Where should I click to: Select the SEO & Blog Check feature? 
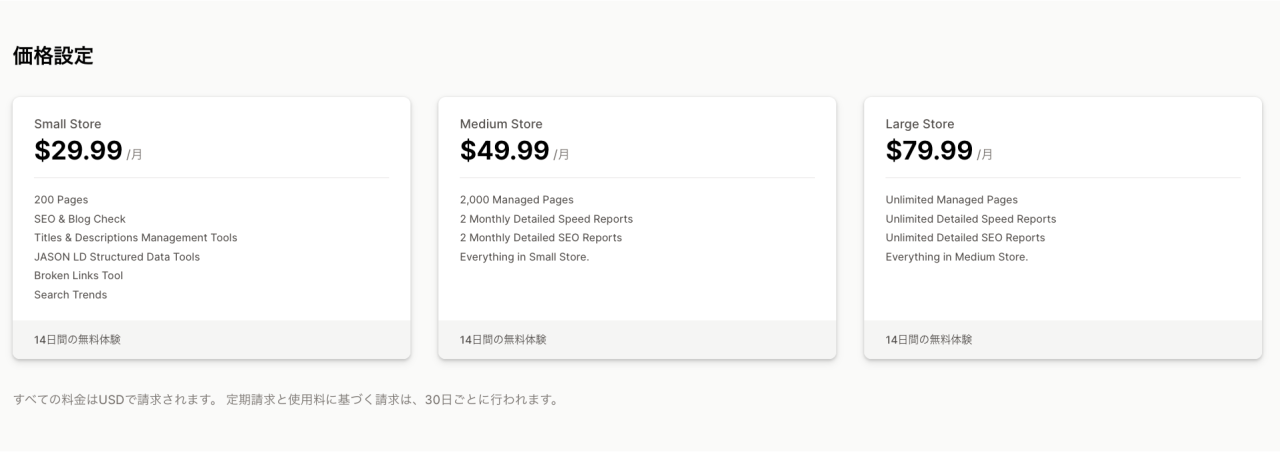click(x=80, y=219)
